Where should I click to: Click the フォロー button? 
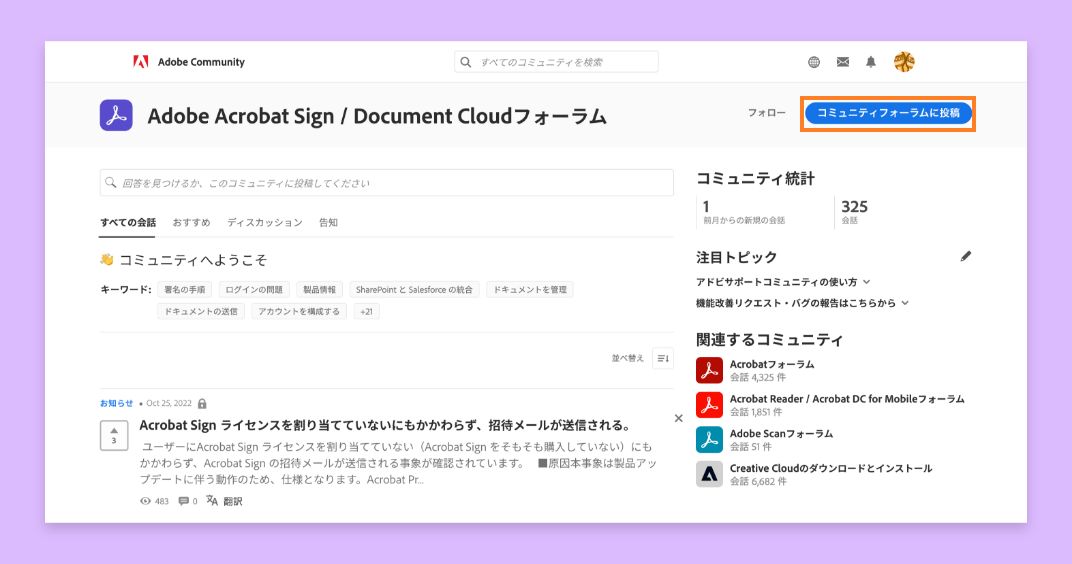point(766,113)
